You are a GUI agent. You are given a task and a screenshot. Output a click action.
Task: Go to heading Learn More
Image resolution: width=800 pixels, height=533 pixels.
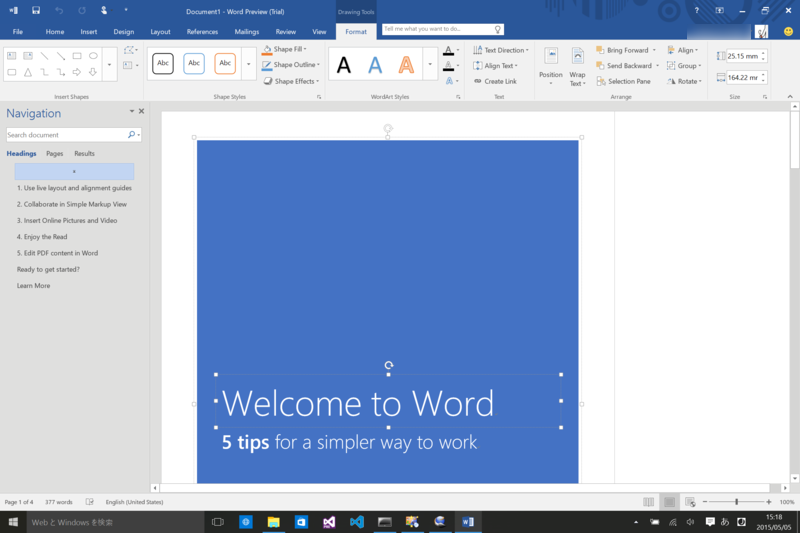point(34,286)
